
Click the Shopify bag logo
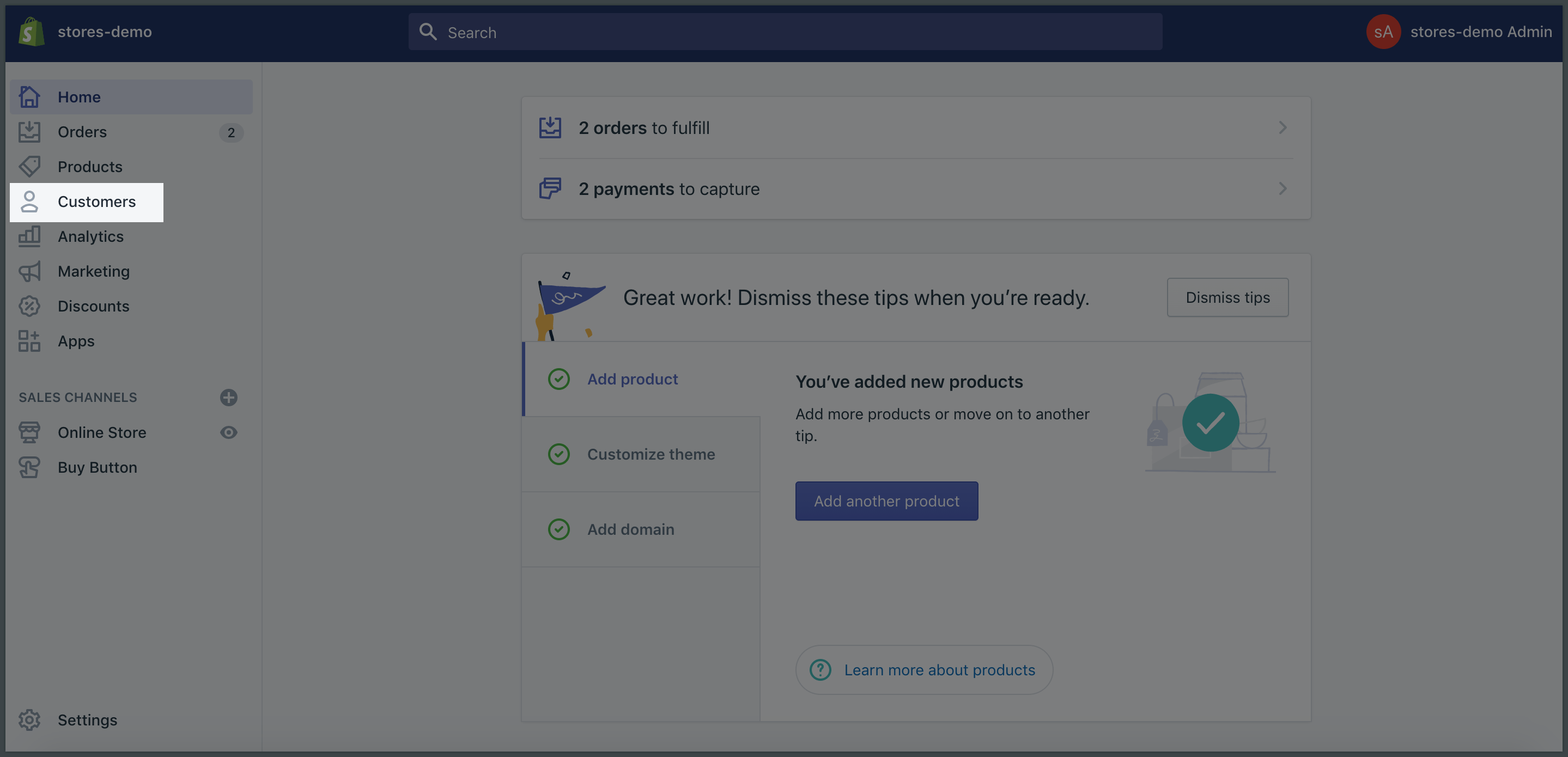31,32
